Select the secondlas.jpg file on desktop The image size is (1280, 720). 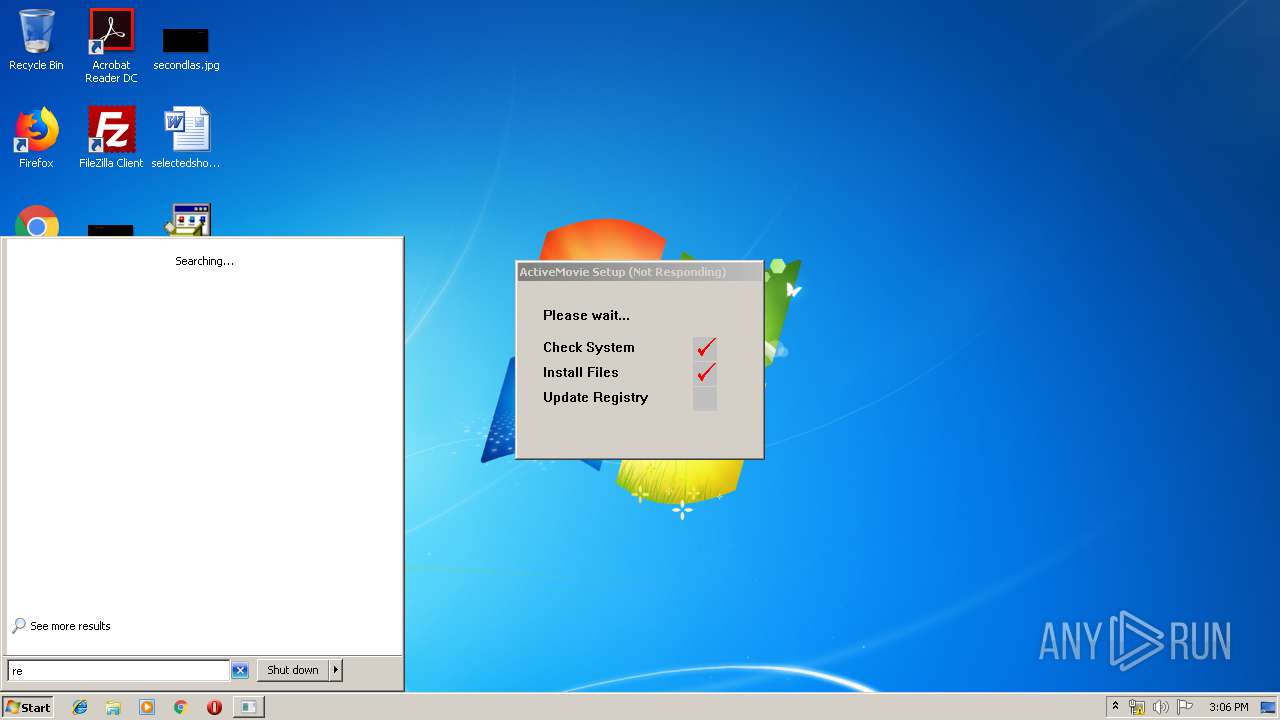(186, 48)
